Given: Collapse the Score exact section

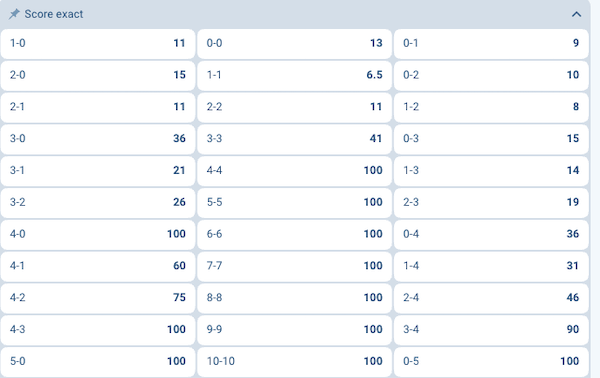Looking at the screenshot, I should (x=576, y=15).
